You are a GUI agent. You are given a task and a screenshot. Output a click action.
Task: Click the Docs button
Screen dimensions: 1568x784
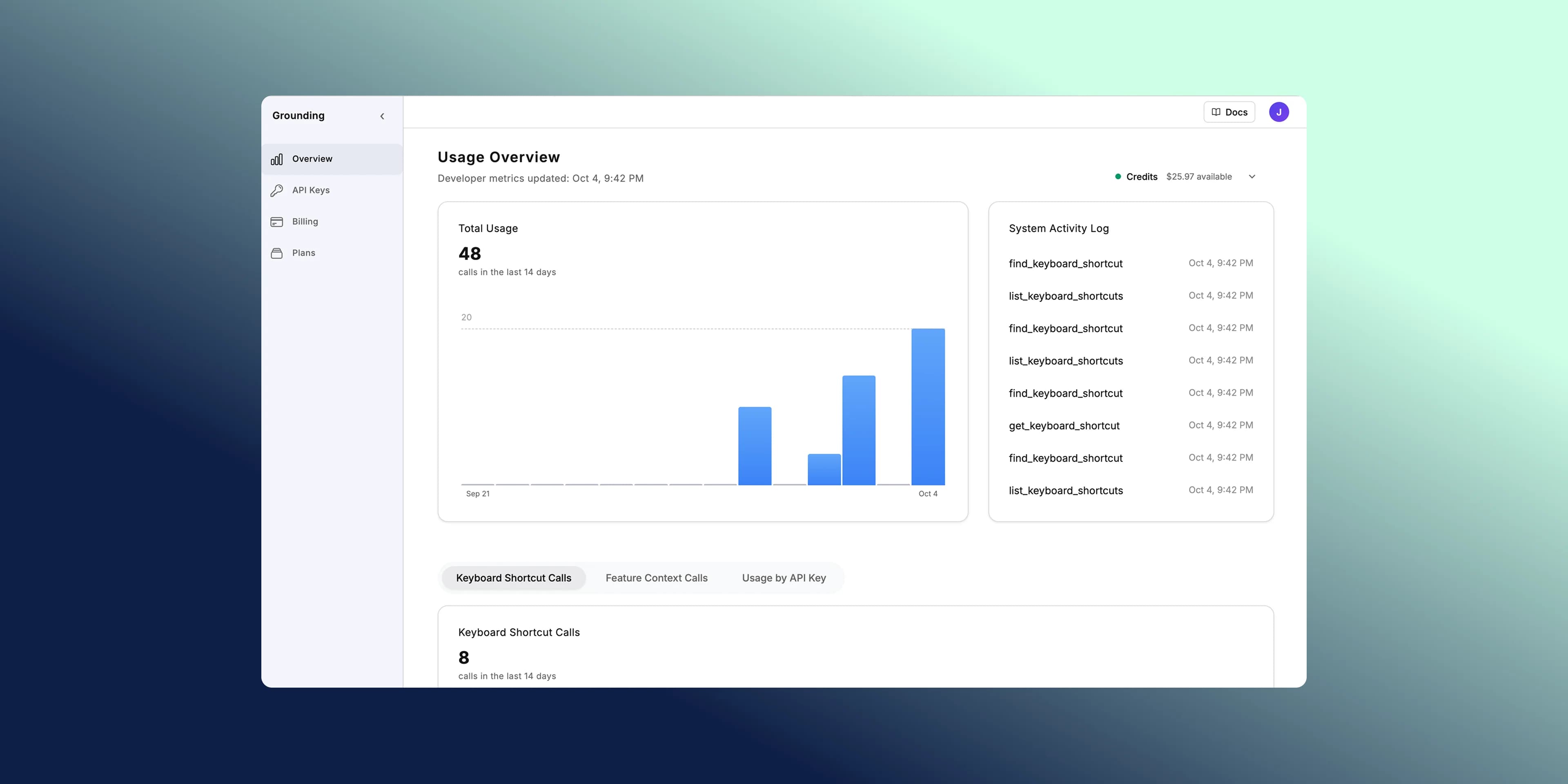[x=1229, y=112]
